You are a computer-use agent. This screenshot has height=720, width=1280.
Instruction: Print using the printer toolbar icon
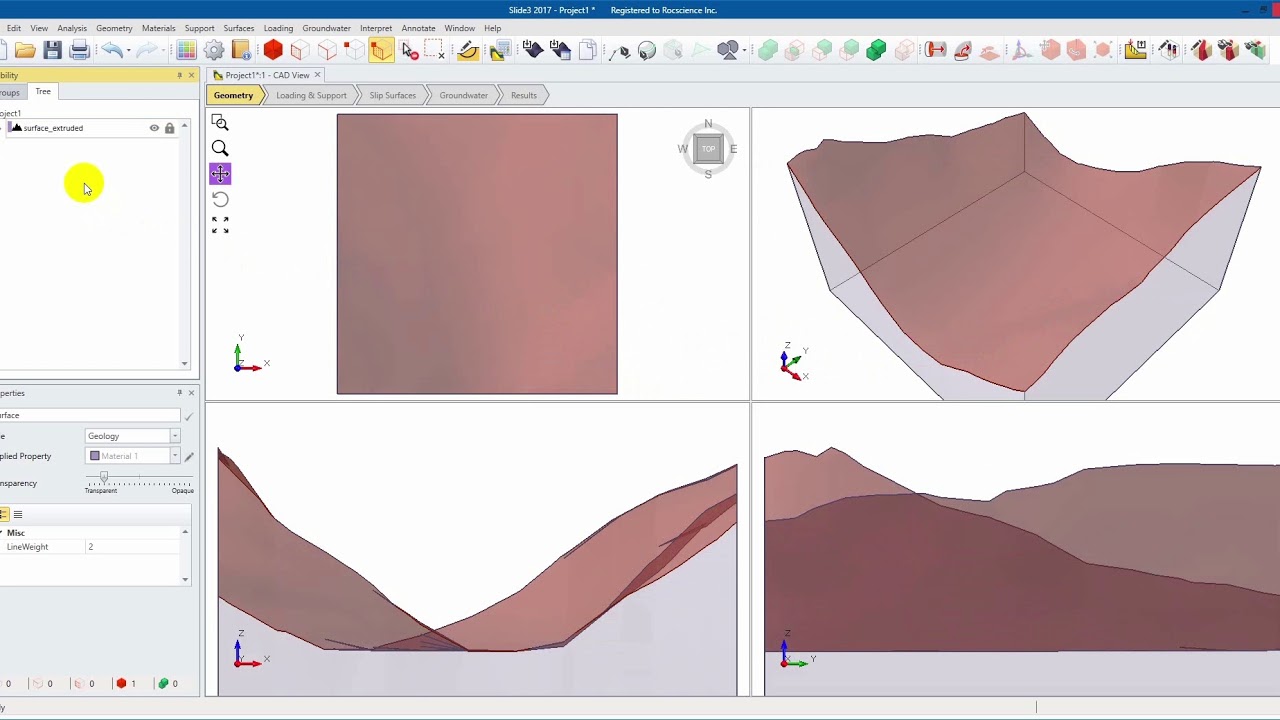(80, 50)
